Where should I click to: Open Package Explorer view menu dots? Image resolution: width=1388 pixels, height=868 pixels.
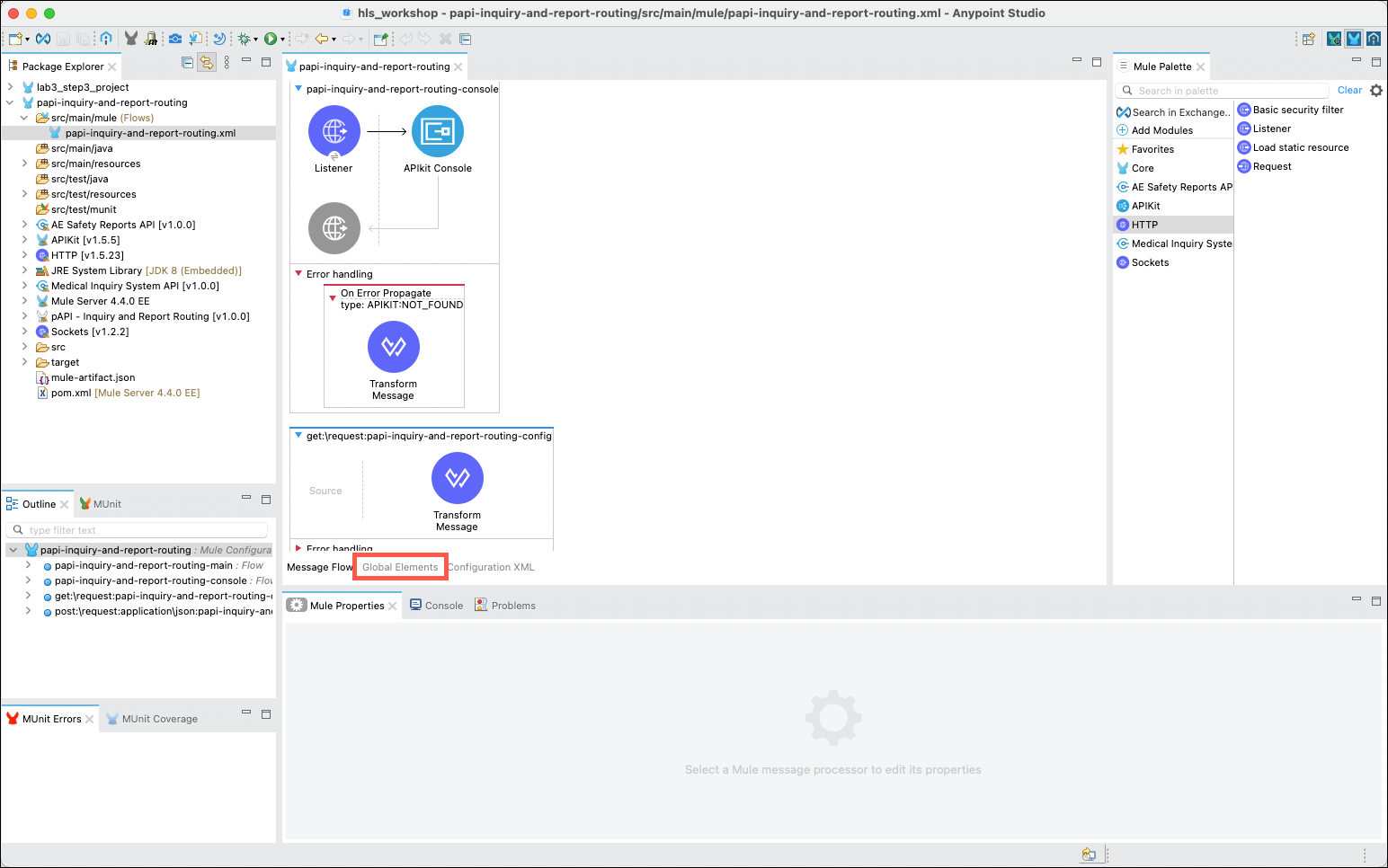click(227, 63)
